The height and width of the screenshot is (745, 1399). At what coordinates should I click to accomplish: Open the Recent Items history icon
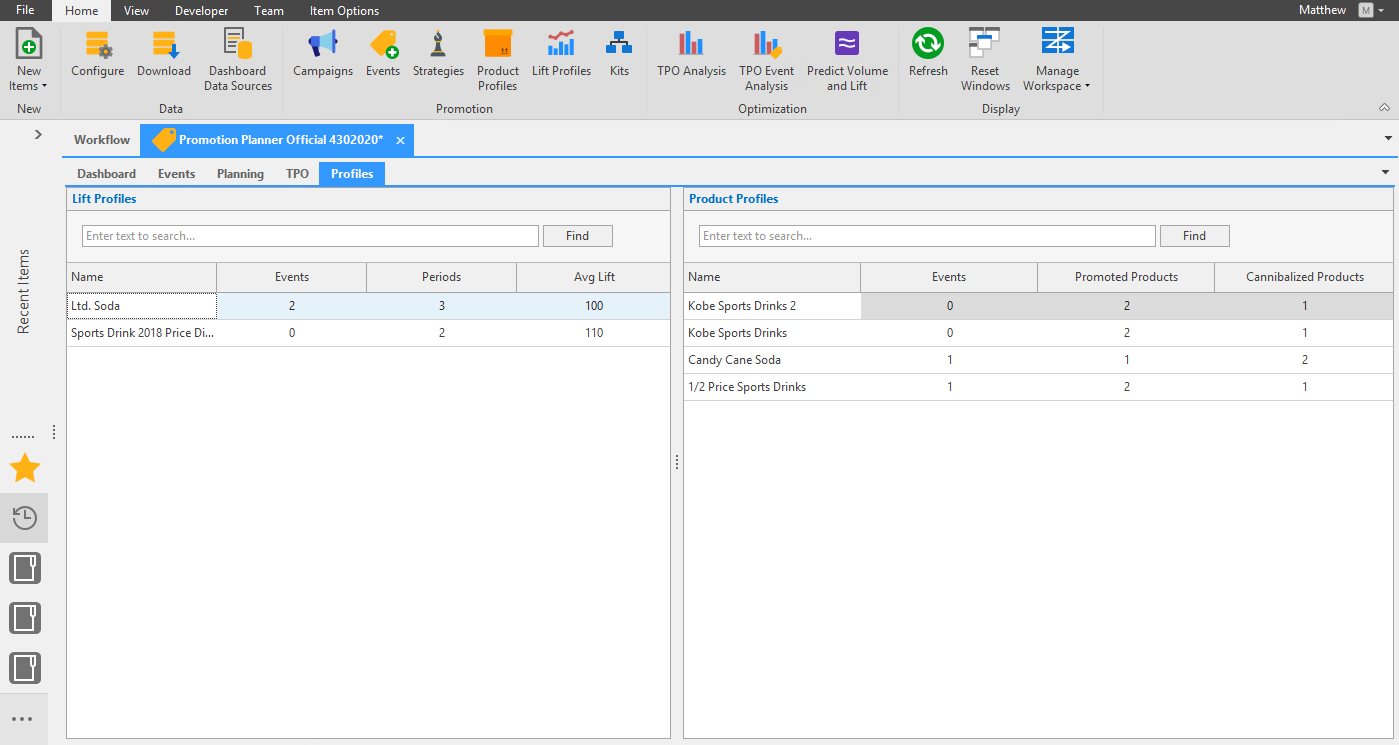[x=24, y=517]
